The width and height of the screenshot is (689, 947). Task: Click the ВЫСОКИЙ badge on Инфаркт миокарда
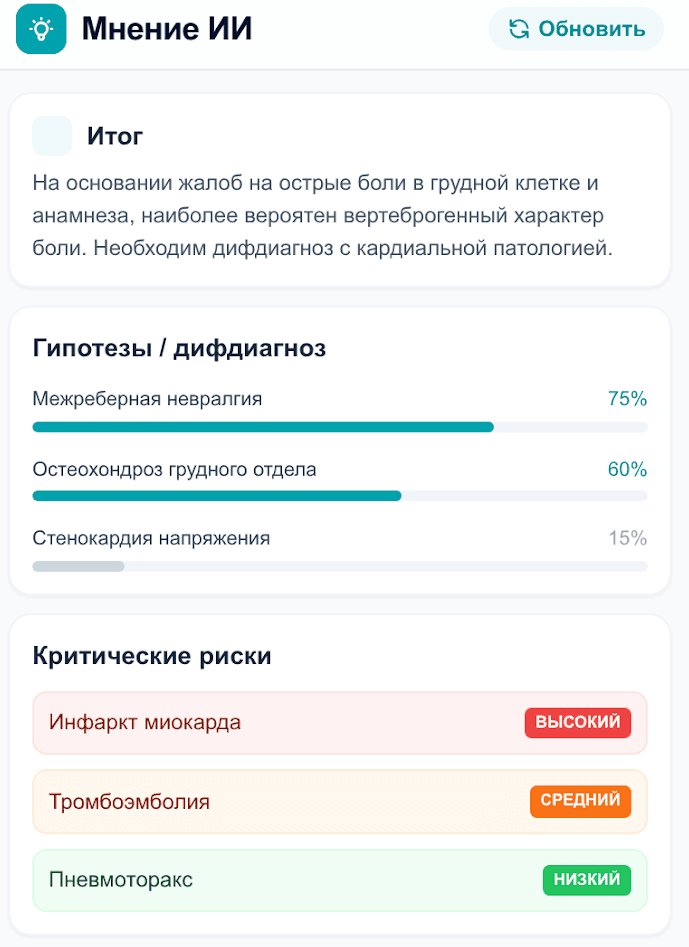577,722
